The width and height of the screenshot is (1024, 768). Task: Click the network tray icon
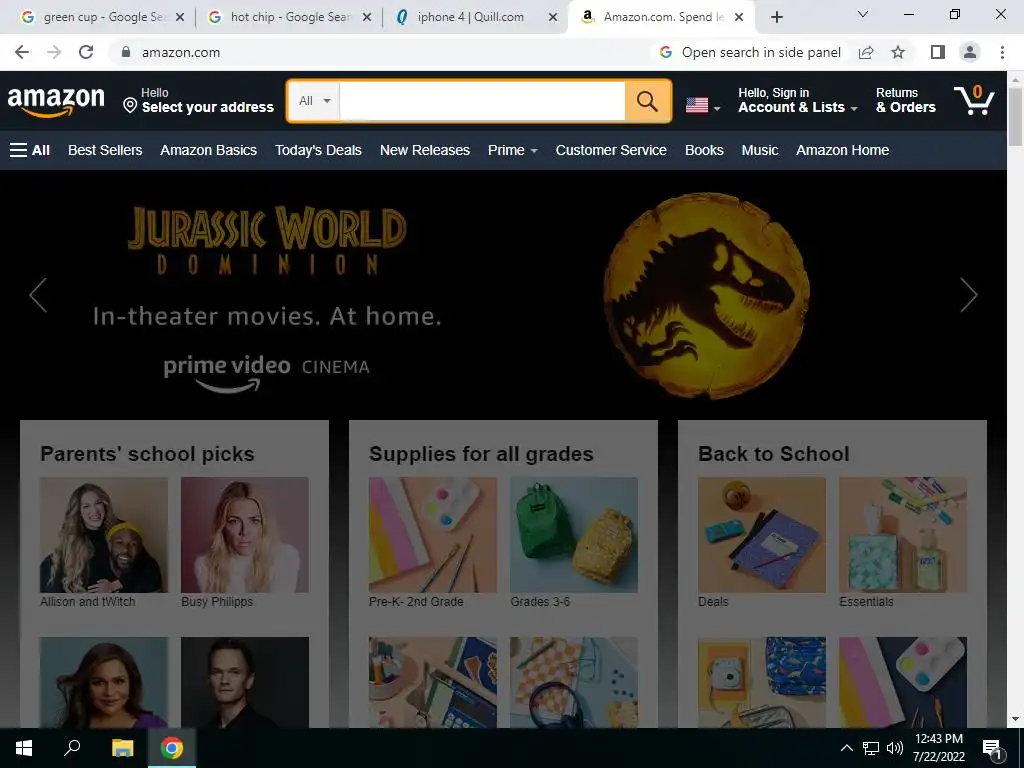point(871,748)
